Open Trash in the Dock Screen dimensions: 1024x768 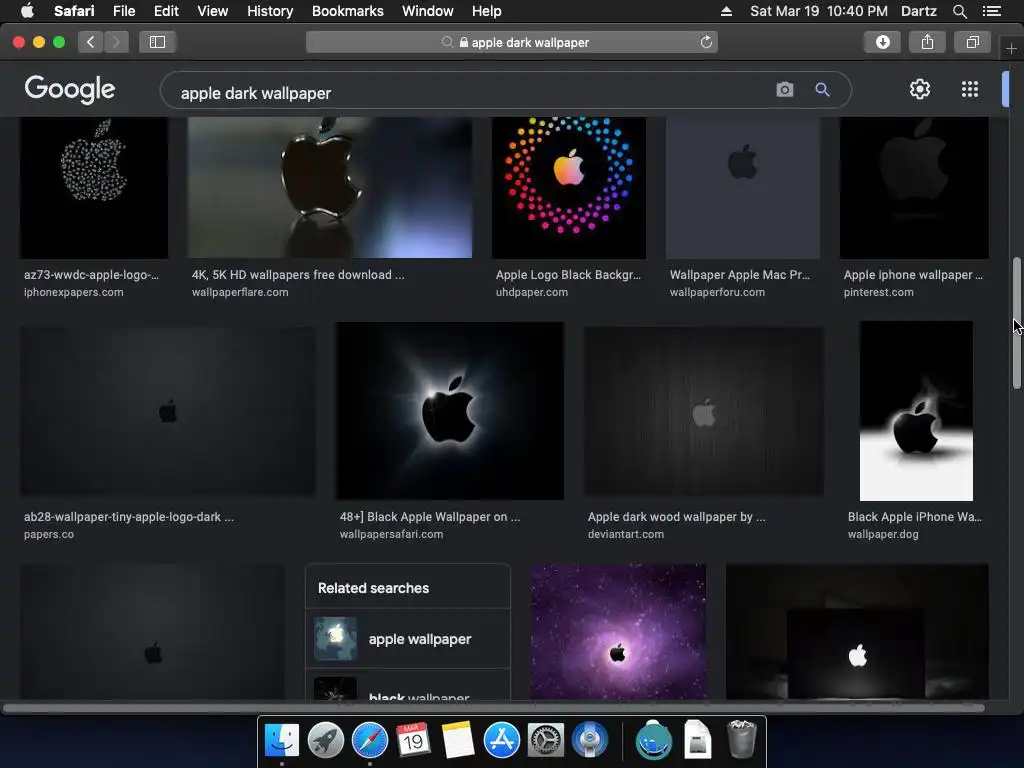point(741,739)
